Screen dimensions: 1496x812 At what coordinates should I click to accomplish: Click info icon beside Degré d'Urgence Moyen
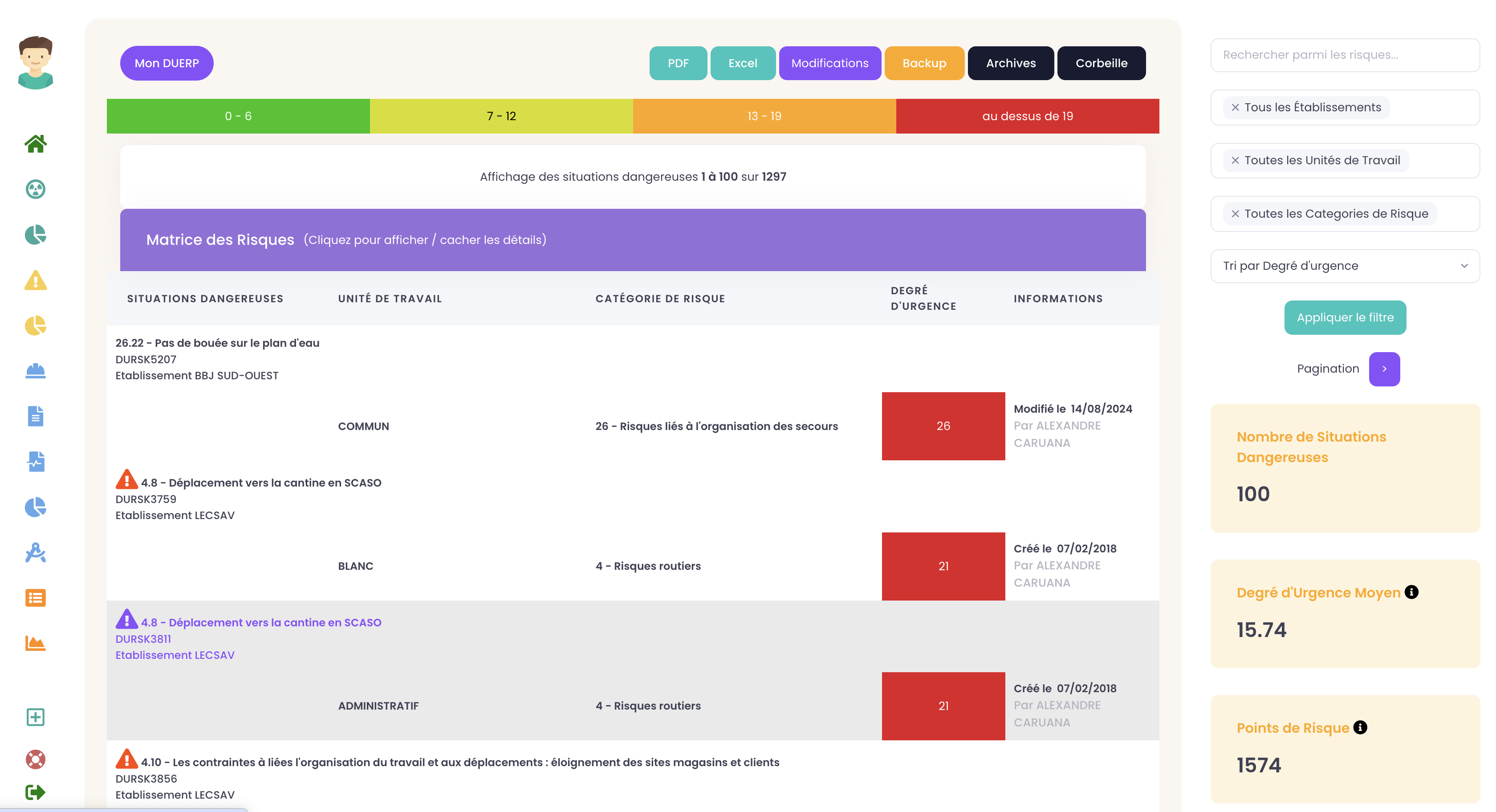1411,592
